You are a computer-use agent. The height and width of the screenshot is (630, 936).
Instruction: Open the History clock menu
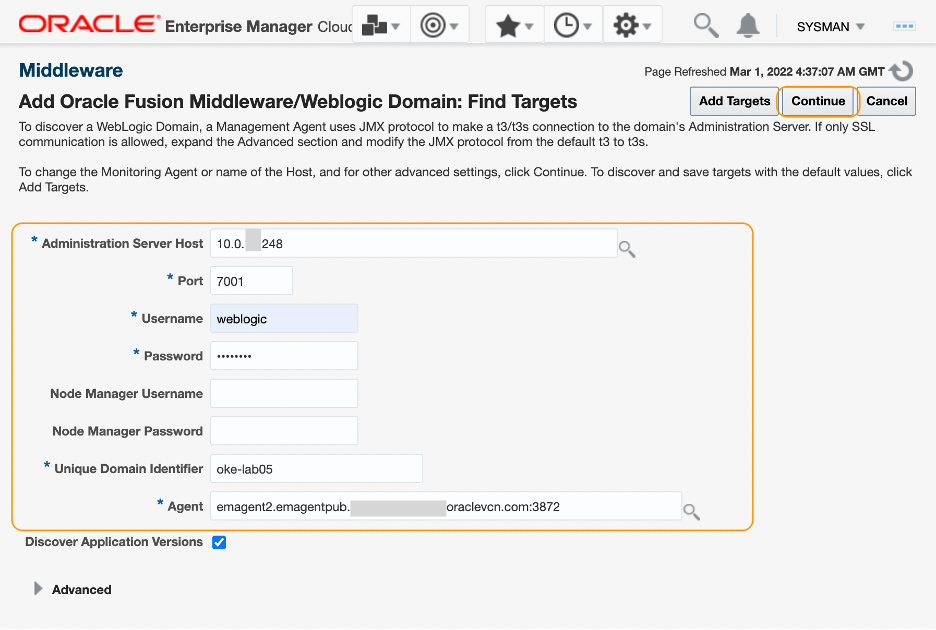(x=572, y=25)
